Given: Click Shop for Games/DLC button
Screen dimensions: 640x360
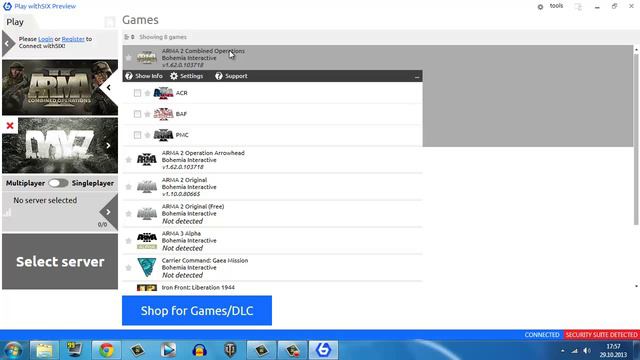Looking at the screenshot, I should pos(197,311).
